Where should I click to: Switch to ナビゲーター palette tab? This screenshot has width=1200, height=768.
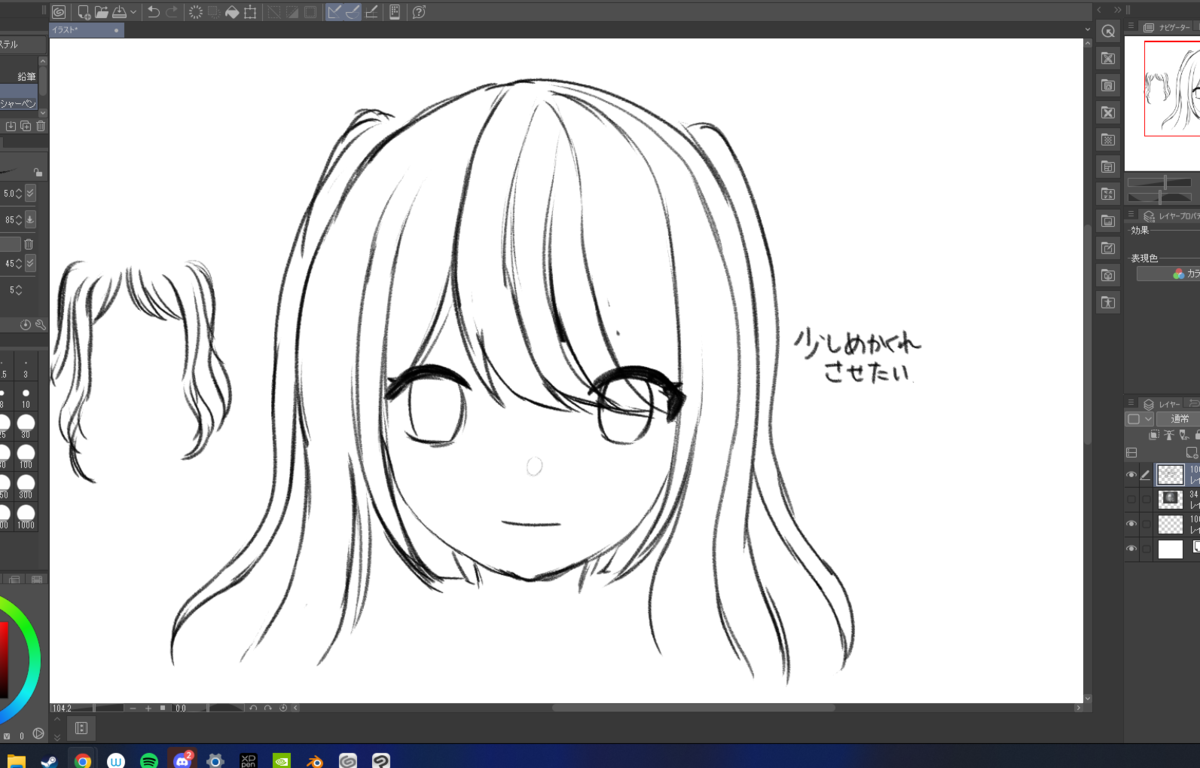pyautogui.click(x=1168, y=28)
